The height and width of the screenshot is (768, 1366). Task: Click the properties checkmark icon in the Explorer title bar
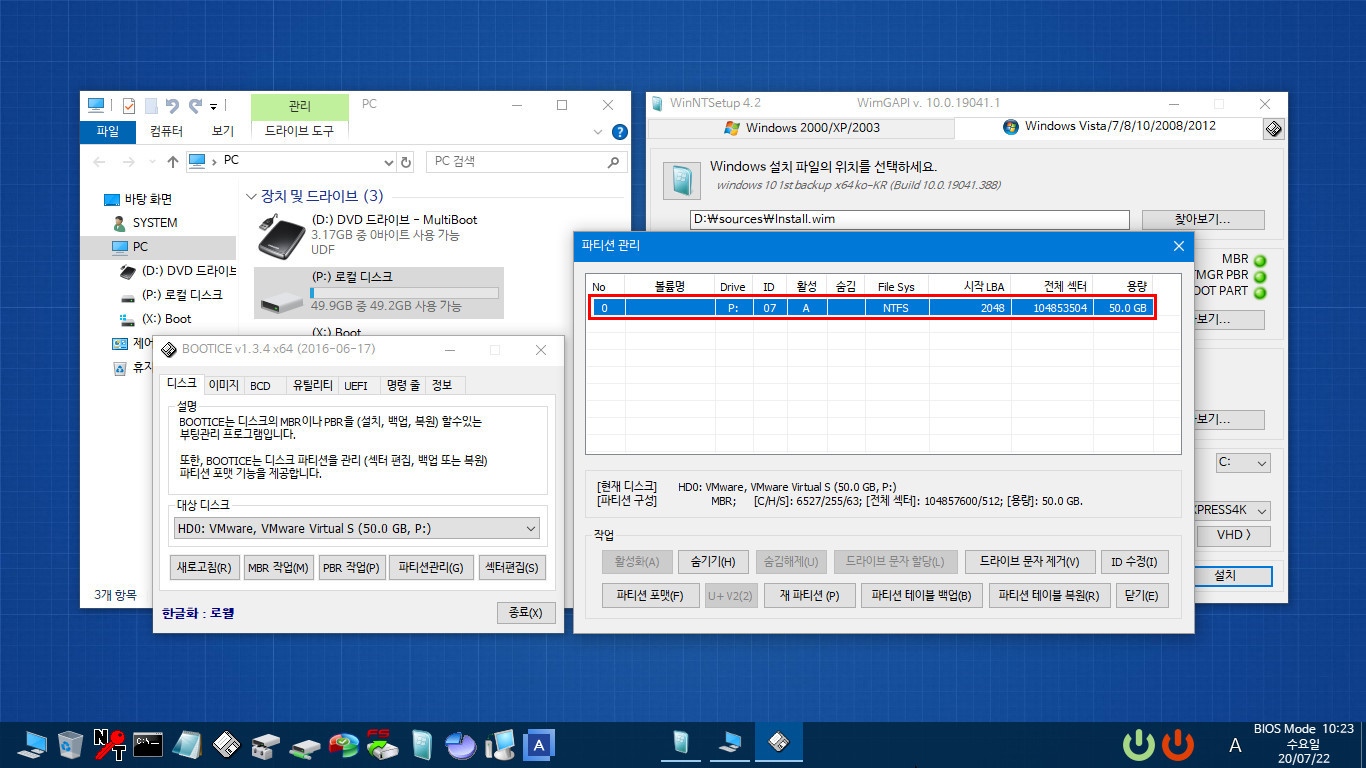pos(129,105)
